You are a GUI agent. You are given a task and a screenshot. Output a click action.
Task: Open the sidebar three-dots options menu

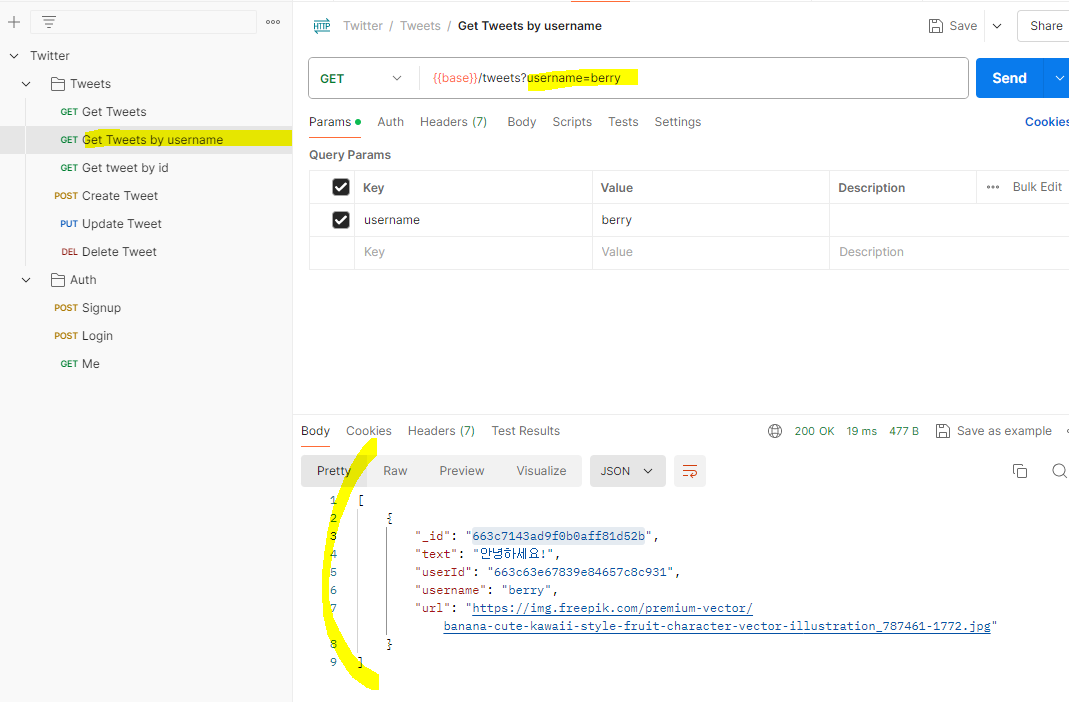click(273, 22)
